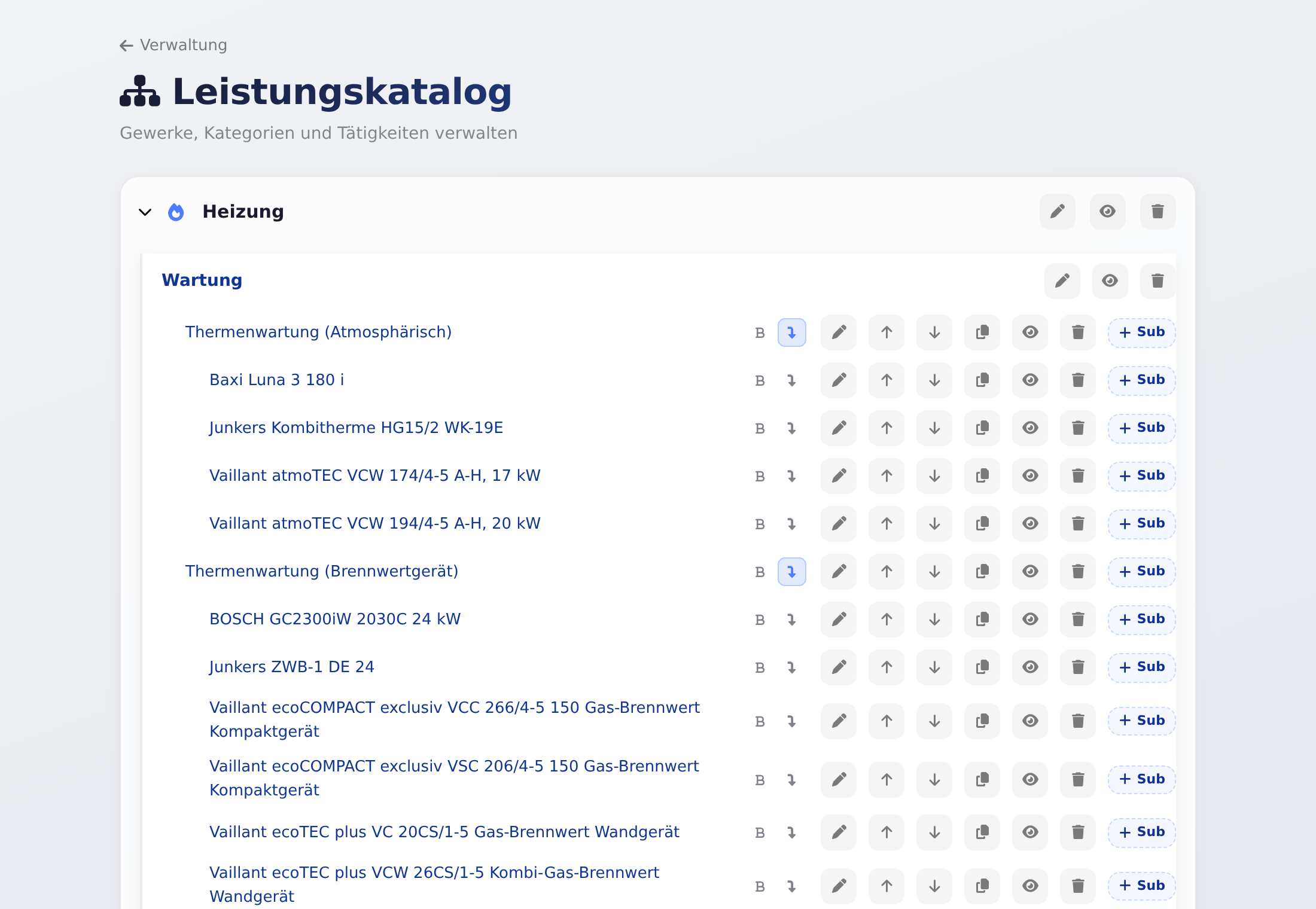Edit Baxi Luna 3 180 i entry
Screen dimensions: 1316x909
click(839, 380)
